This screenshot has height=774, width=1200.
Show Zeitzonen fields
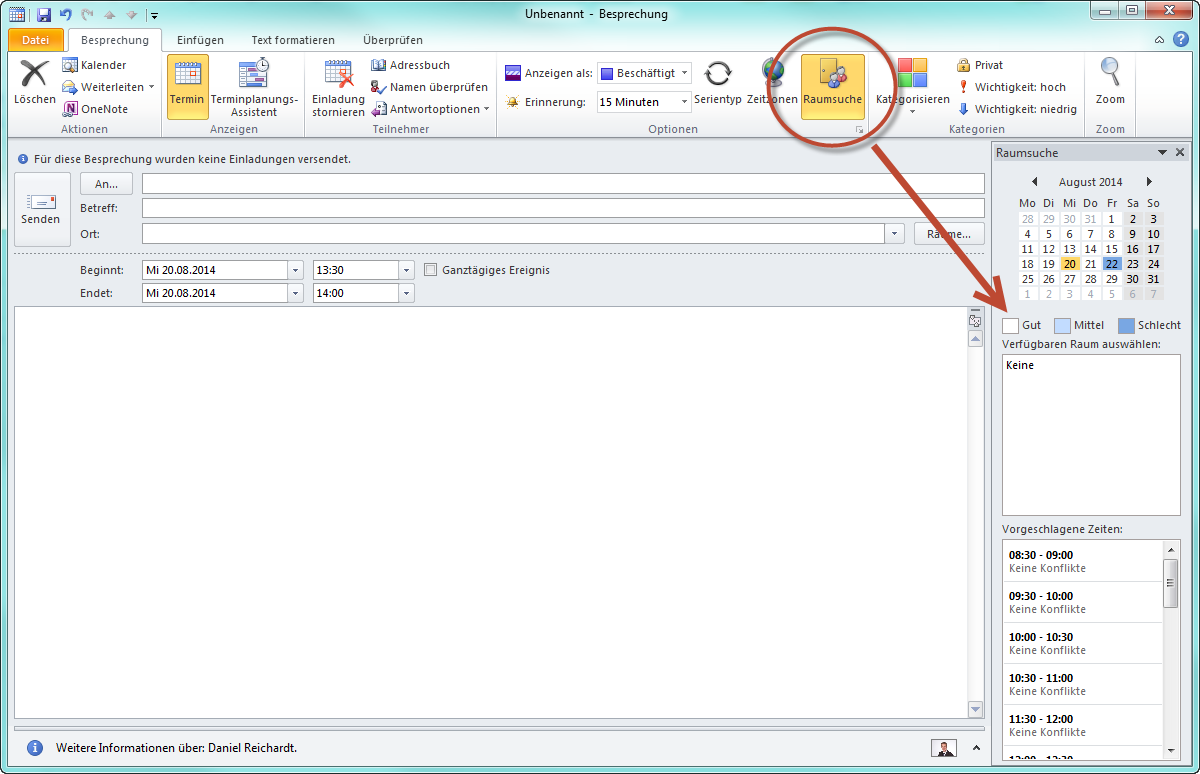772,82
